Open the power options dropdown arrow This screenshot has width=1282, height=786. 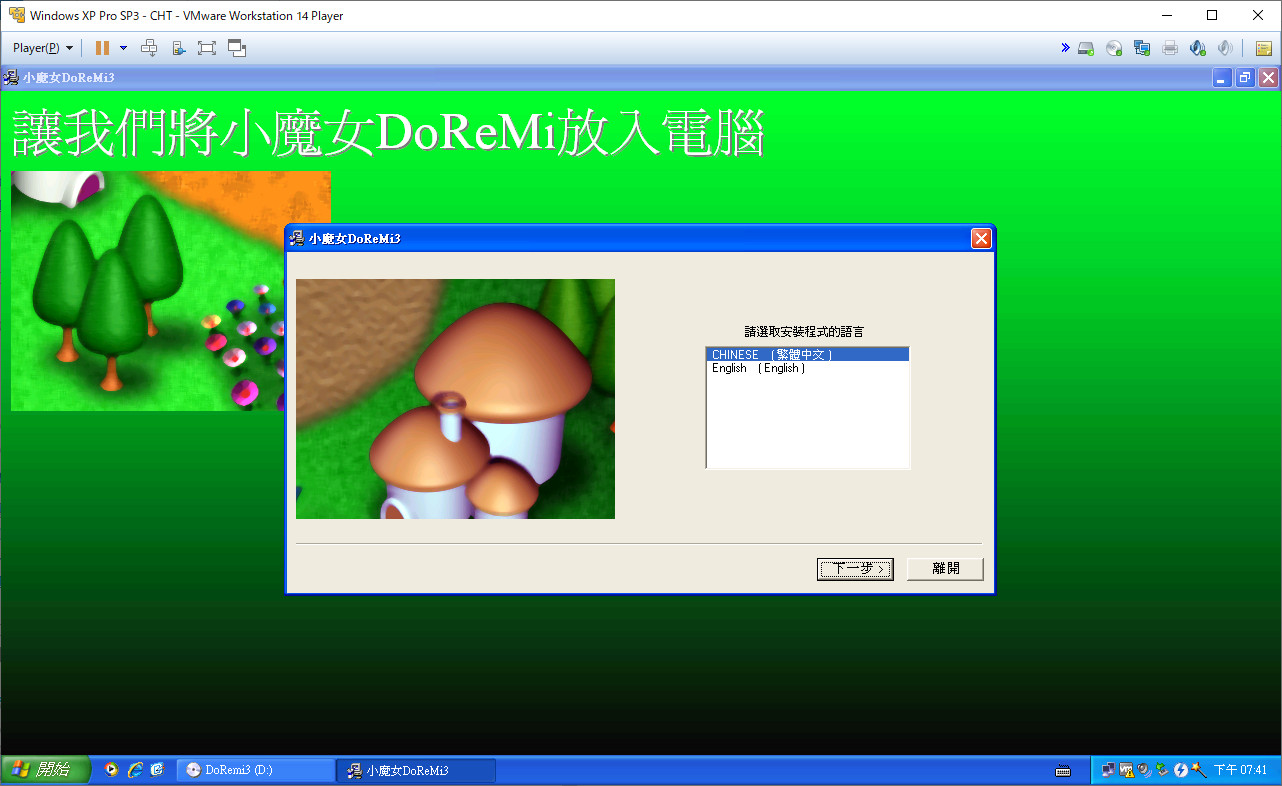coord(123,48)
